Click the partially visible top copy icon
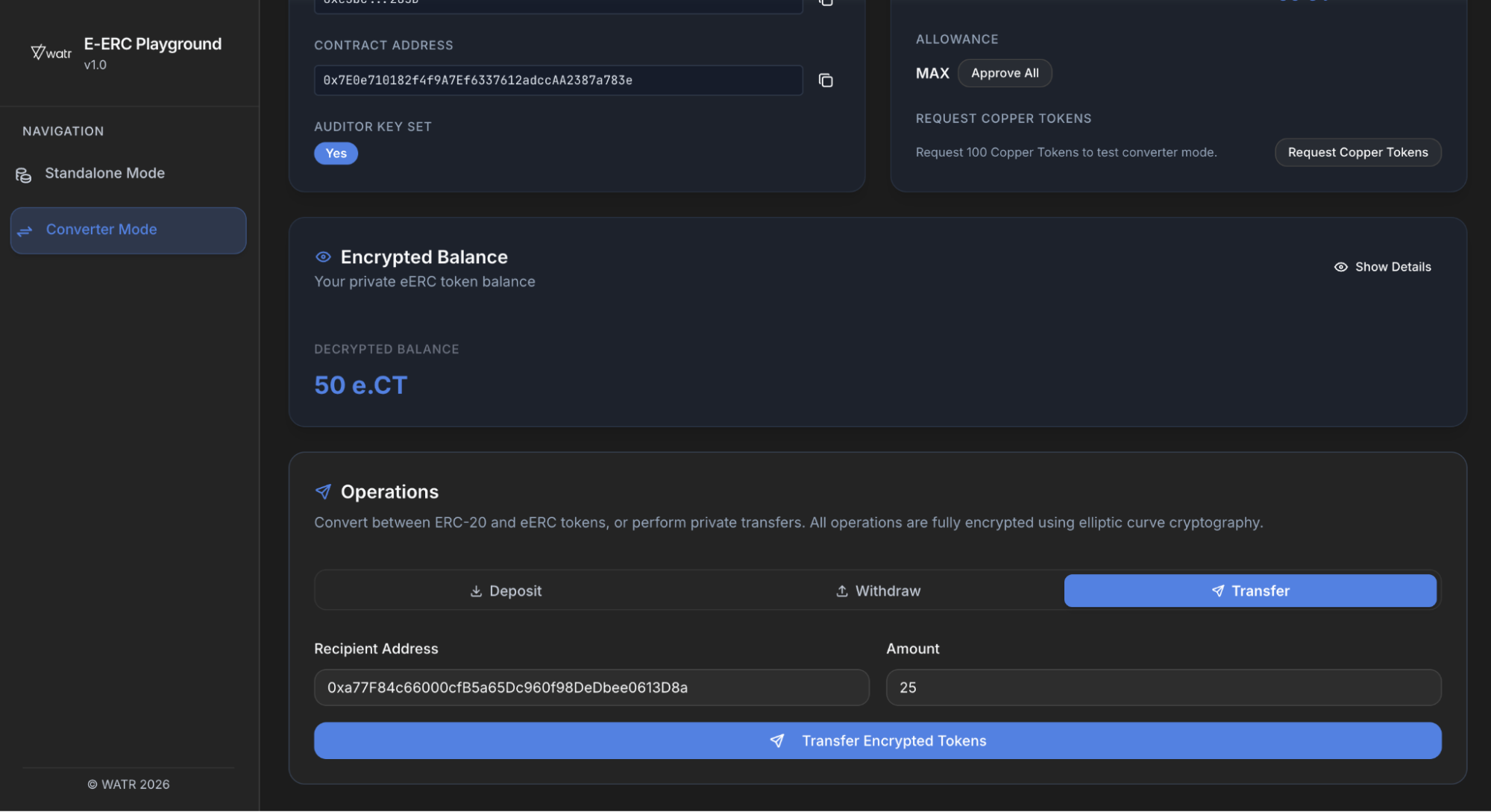 point(825,2)
